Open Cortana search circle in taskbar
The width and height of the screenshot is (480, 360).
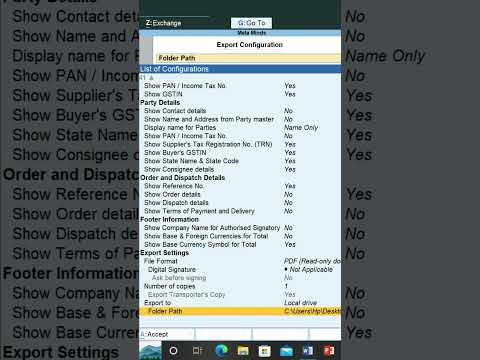[x=173, y=351]
